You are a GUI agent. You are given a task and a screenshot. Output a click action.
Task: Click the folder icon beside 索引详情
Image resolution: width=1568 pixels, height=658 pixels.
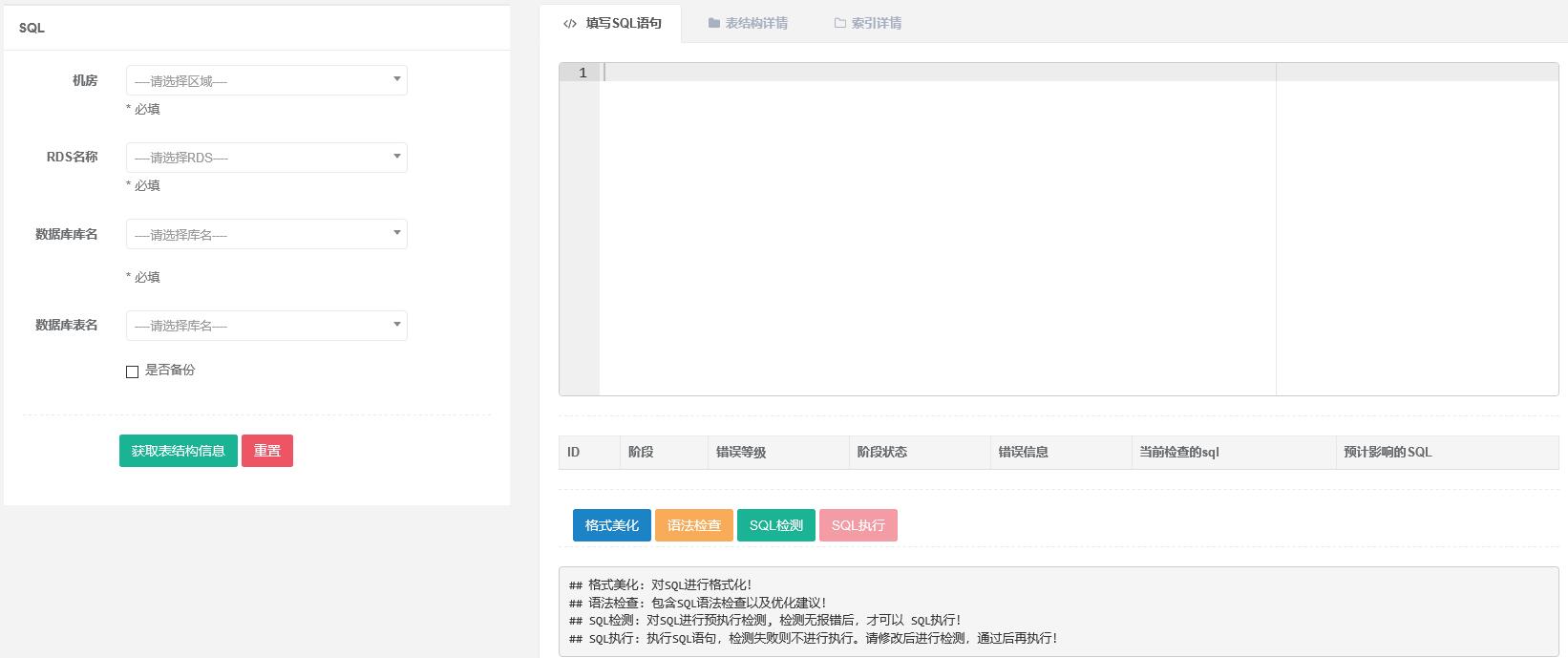pos(839,24)
